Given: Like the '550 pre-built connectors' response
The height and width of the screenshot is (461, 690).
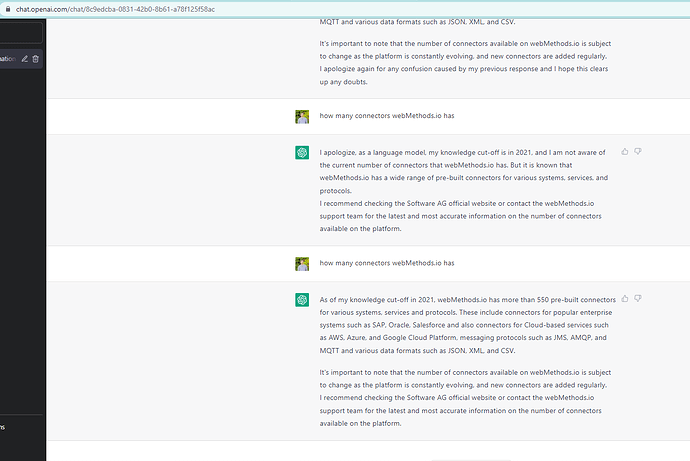Looking at the screenshot, I should (624, 299).
